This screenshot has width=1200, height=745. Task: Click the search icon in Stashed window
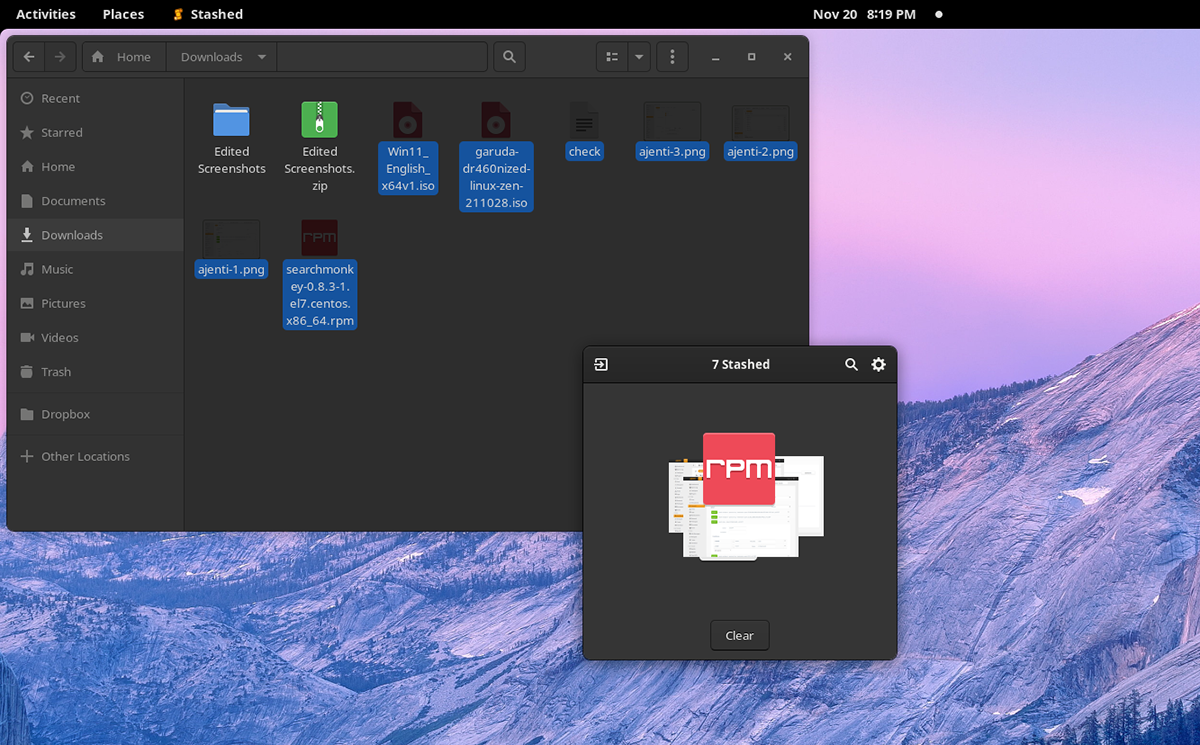tap(851, 365)
